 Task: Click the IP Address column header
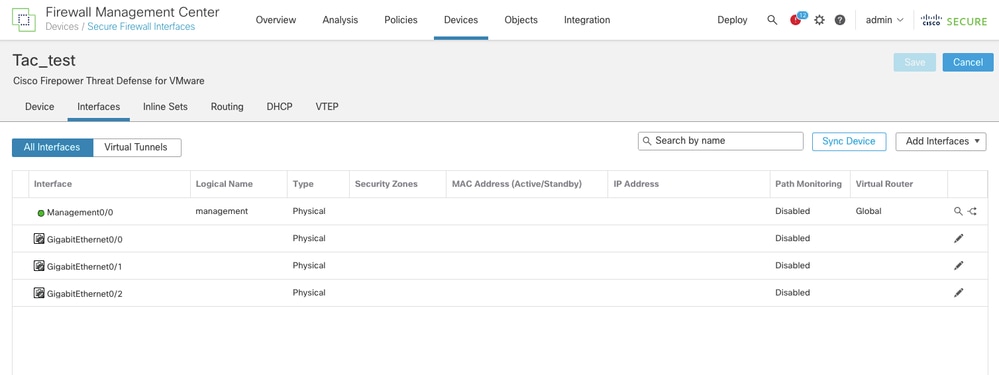636,184
